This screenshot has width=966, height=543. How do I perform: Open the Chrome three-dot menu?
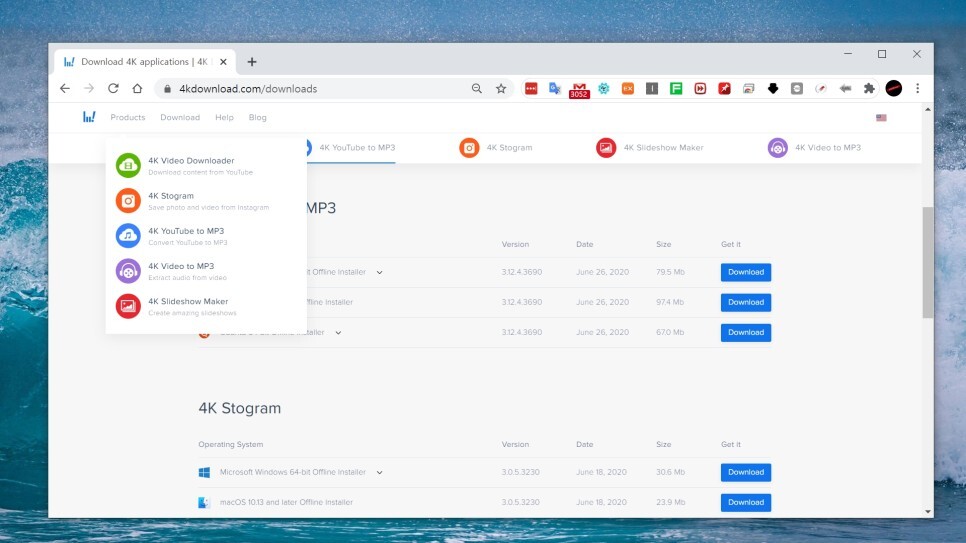917,89
